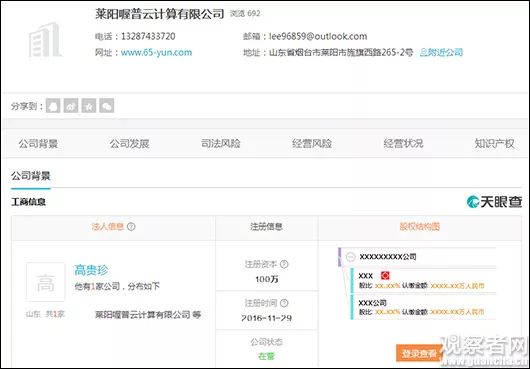Click the 总附近公司 link

click(441, 52)
